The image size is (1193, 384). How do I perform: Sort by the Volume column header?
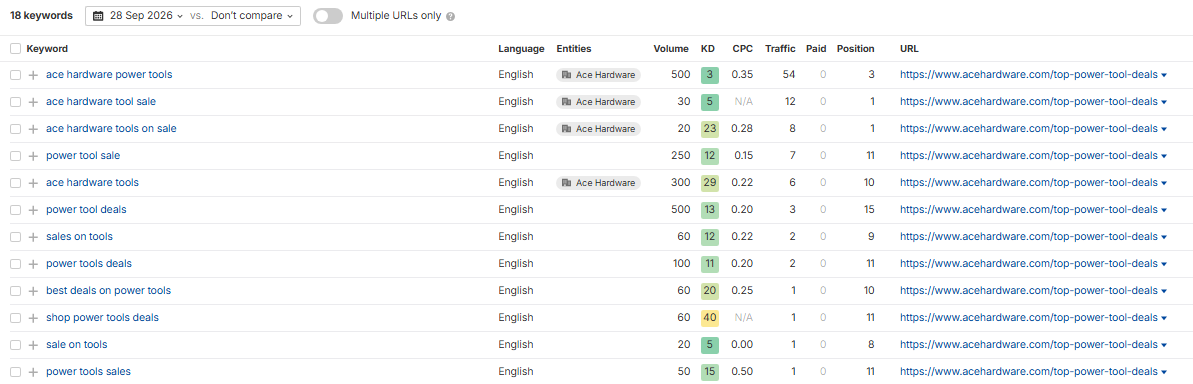(x=671, y=49)
